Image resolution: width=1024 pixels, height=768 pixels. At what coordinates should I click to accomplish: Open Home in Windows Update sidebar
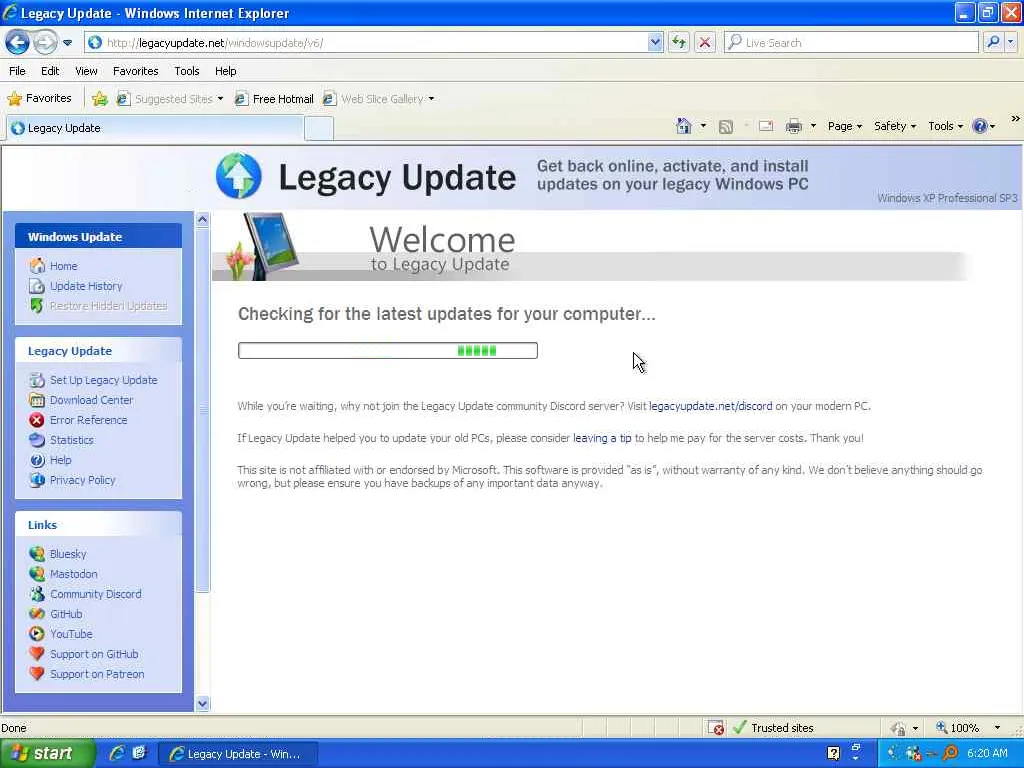(63, 266)
